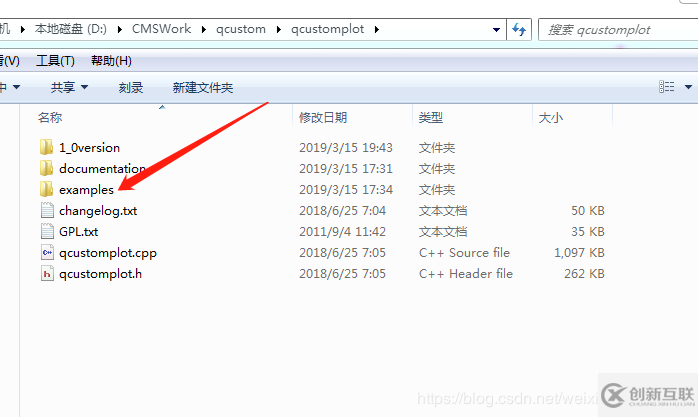The image size is (698, 417).
Task: Click the date 2018/6/25 7:04
Action: [x=342, y=211]
